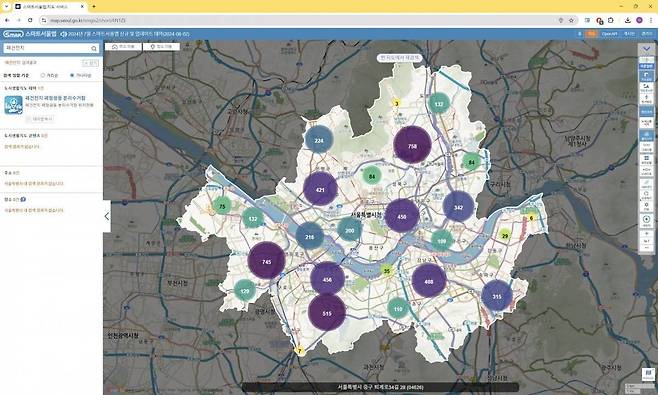Viewport: 658px width, 395px height.
Task: Collapse the right map toolbar chevron
Action: point(646,49)
